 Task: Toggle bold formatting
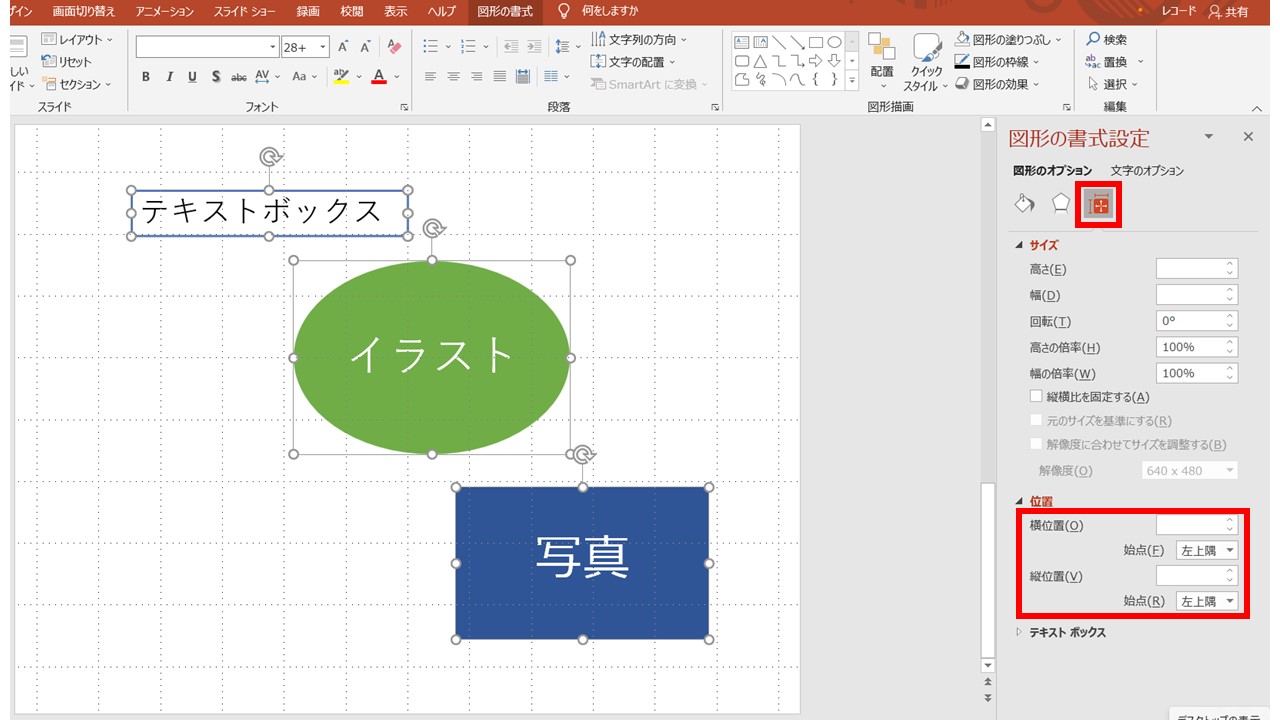146,77
